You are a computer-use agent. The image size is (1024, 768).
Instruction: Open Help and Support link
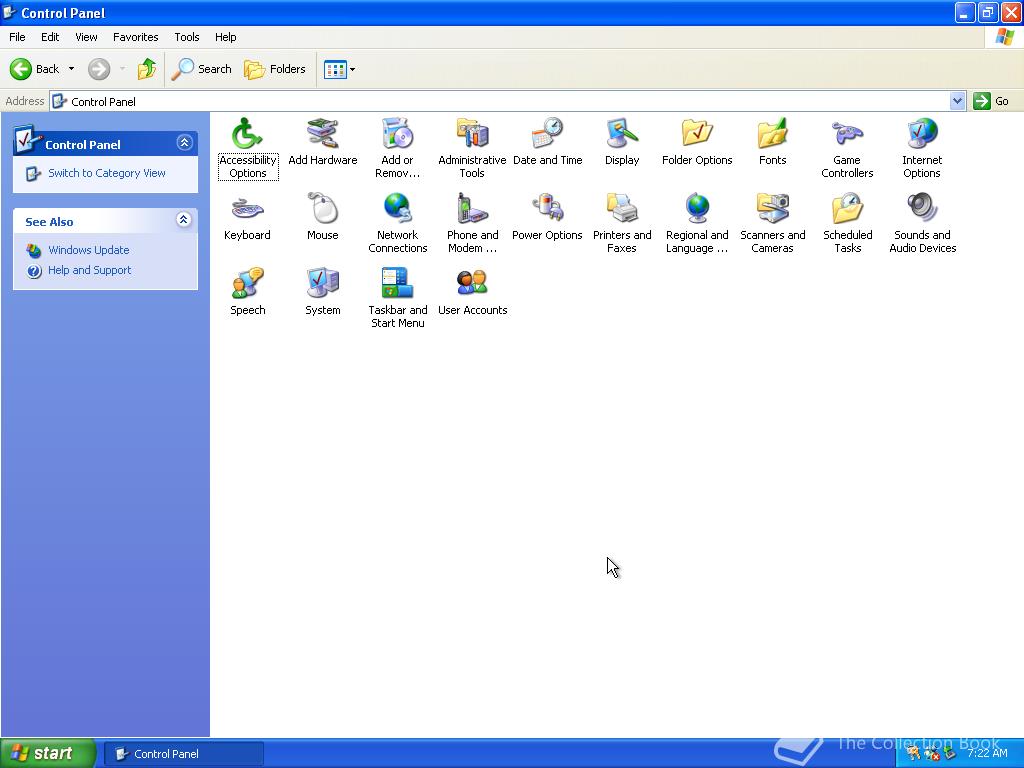click(89, 270)
